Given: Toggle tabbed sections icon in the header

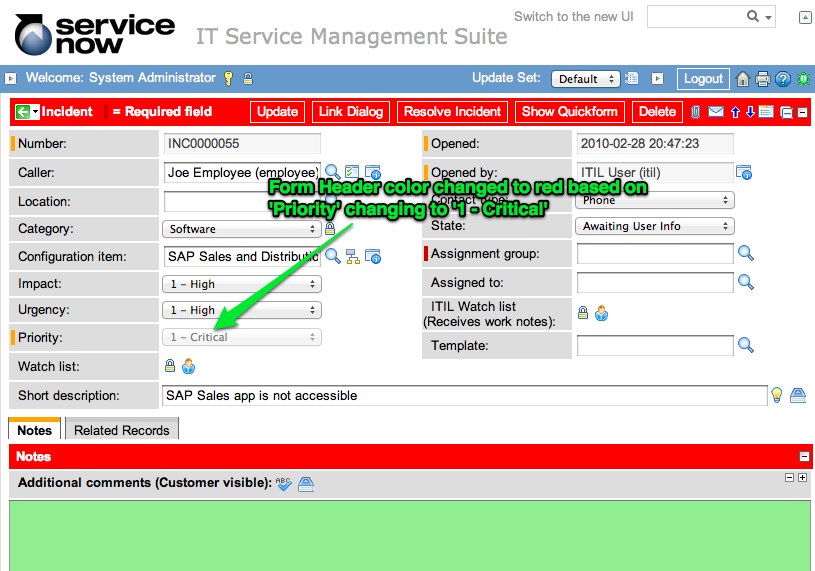Looking at the screenshot, I should pos(786,112).
